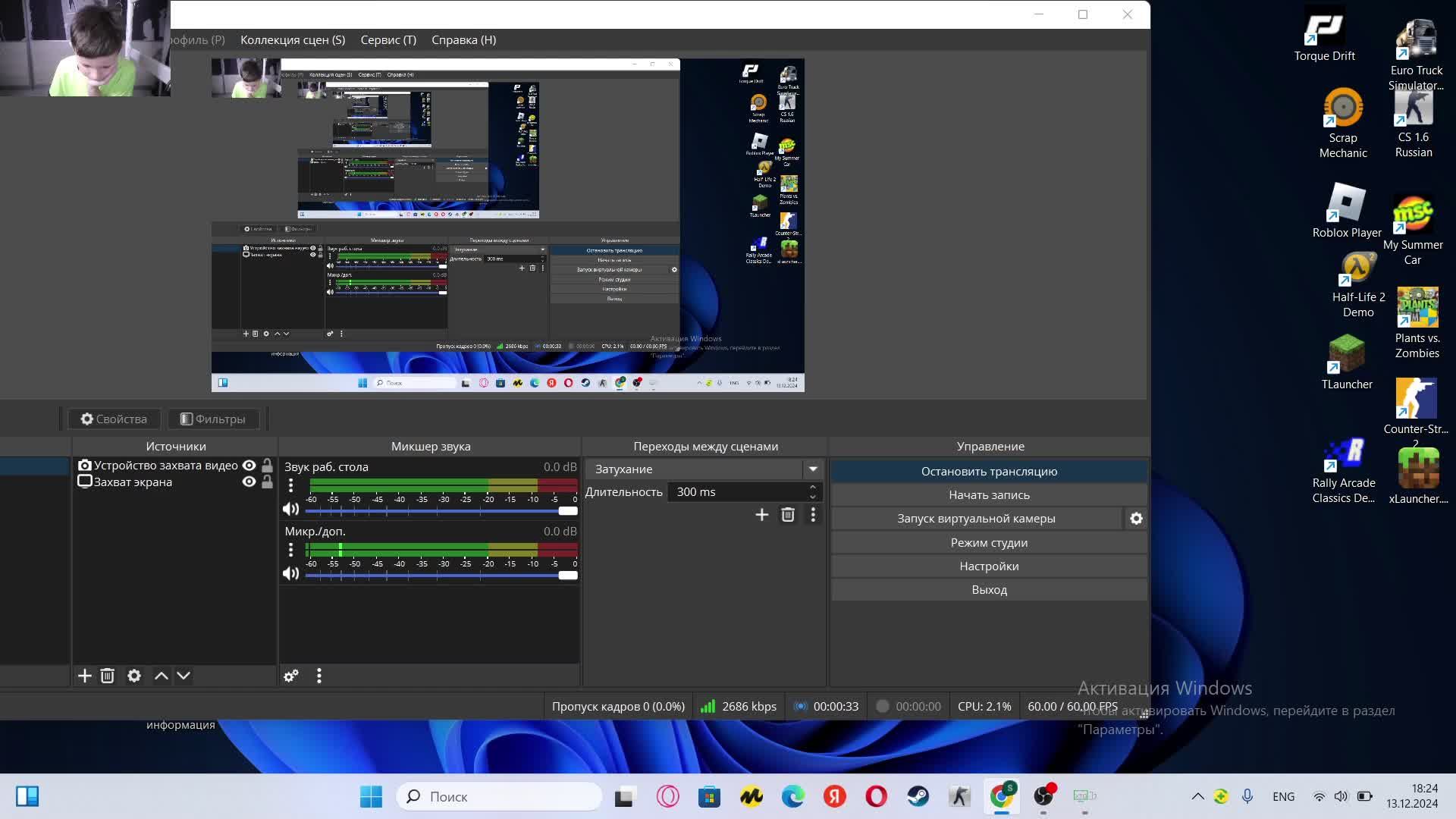Open the Tools (Сервис) menu
The image size is (1456, 819).
click(x=388, y=40)
